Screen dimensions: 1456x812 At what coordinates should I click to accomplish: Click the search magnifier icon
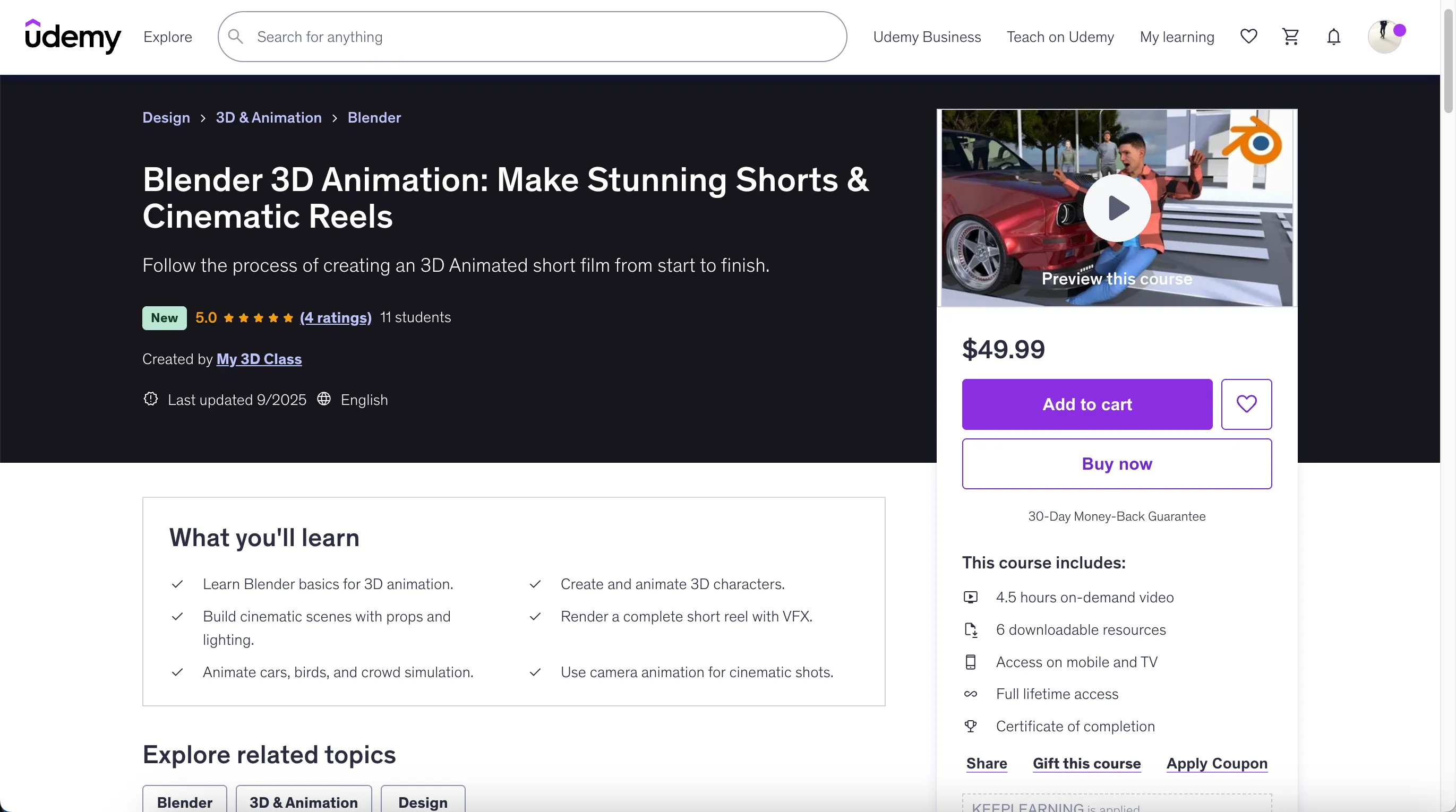tap(236, 37)
